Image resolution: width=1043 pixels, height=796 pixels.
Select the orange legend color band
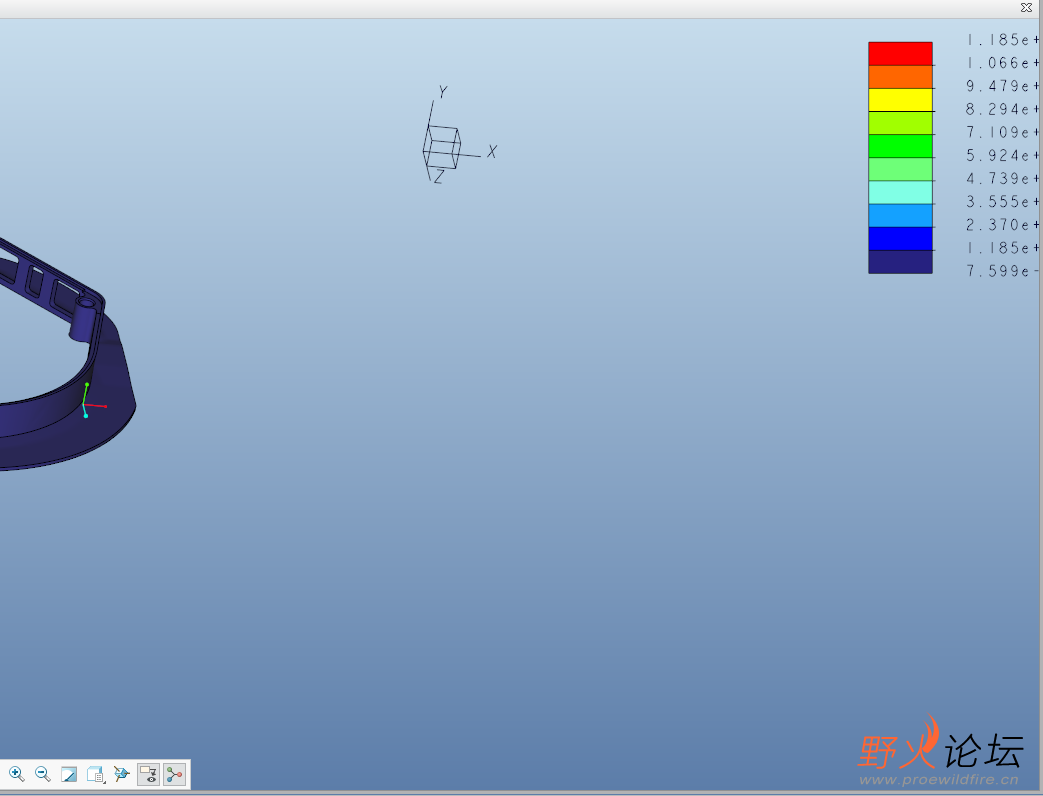[x=900, y=76]
